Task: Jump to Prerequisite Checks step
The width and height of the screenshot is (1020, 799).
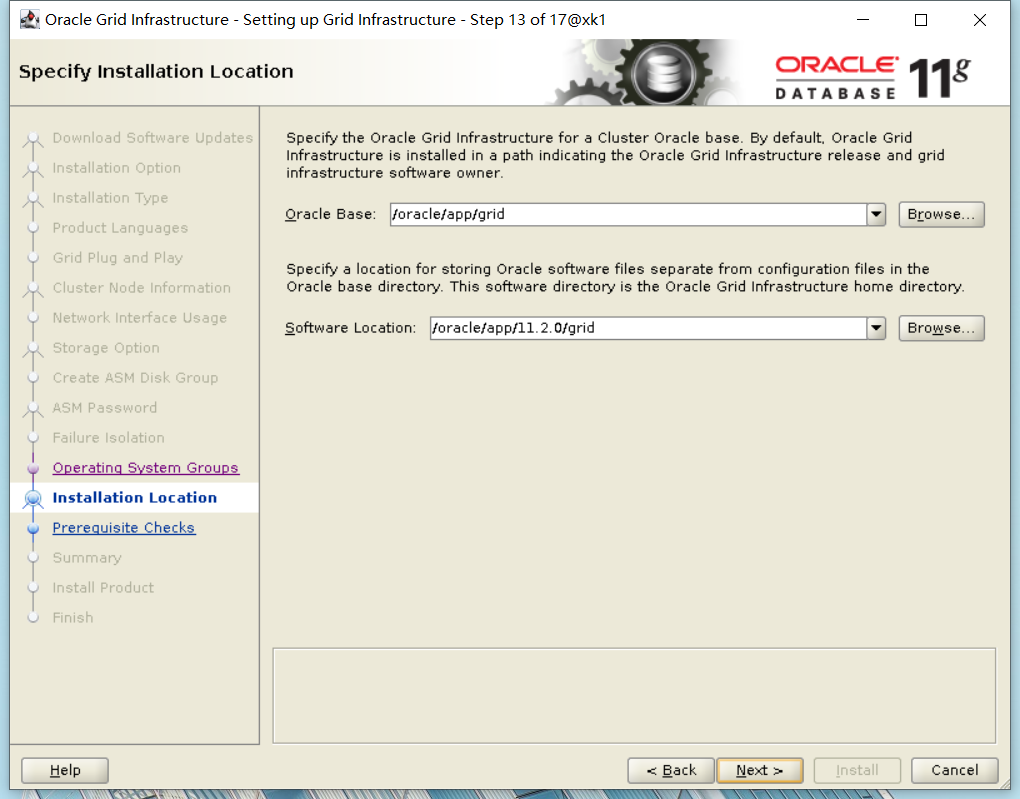Action: point(124,528)
